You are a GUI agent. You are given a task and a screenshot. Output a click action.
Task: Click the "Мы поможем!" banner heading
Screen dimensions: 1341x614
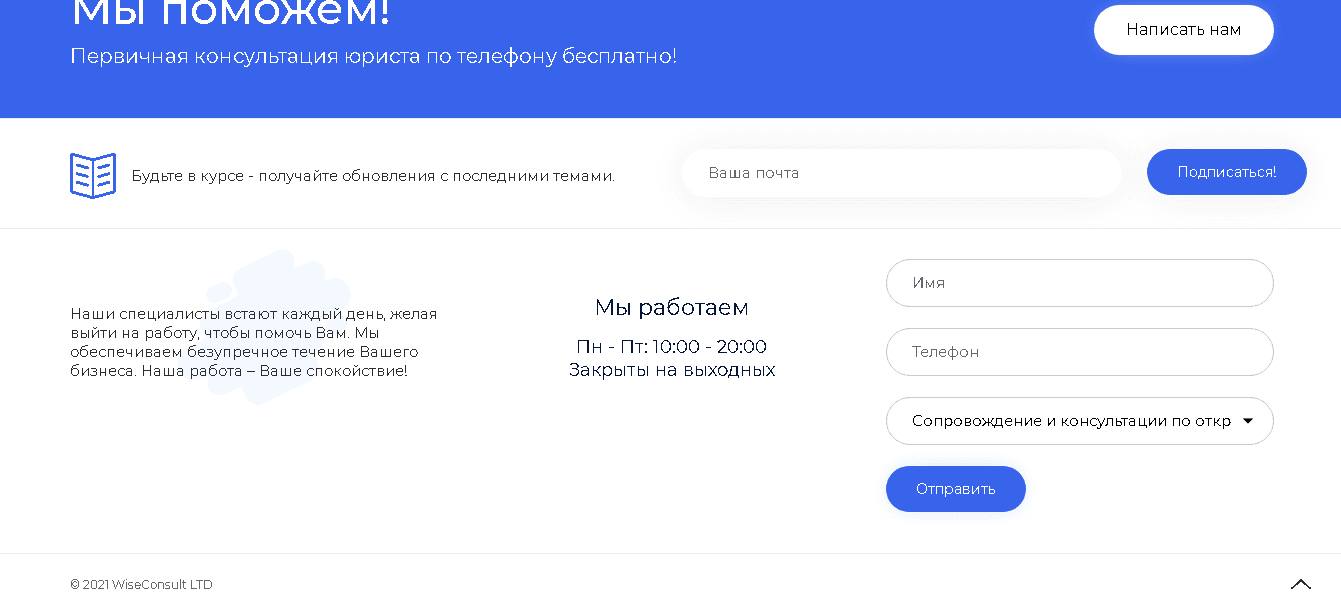[x=230, y=14]
